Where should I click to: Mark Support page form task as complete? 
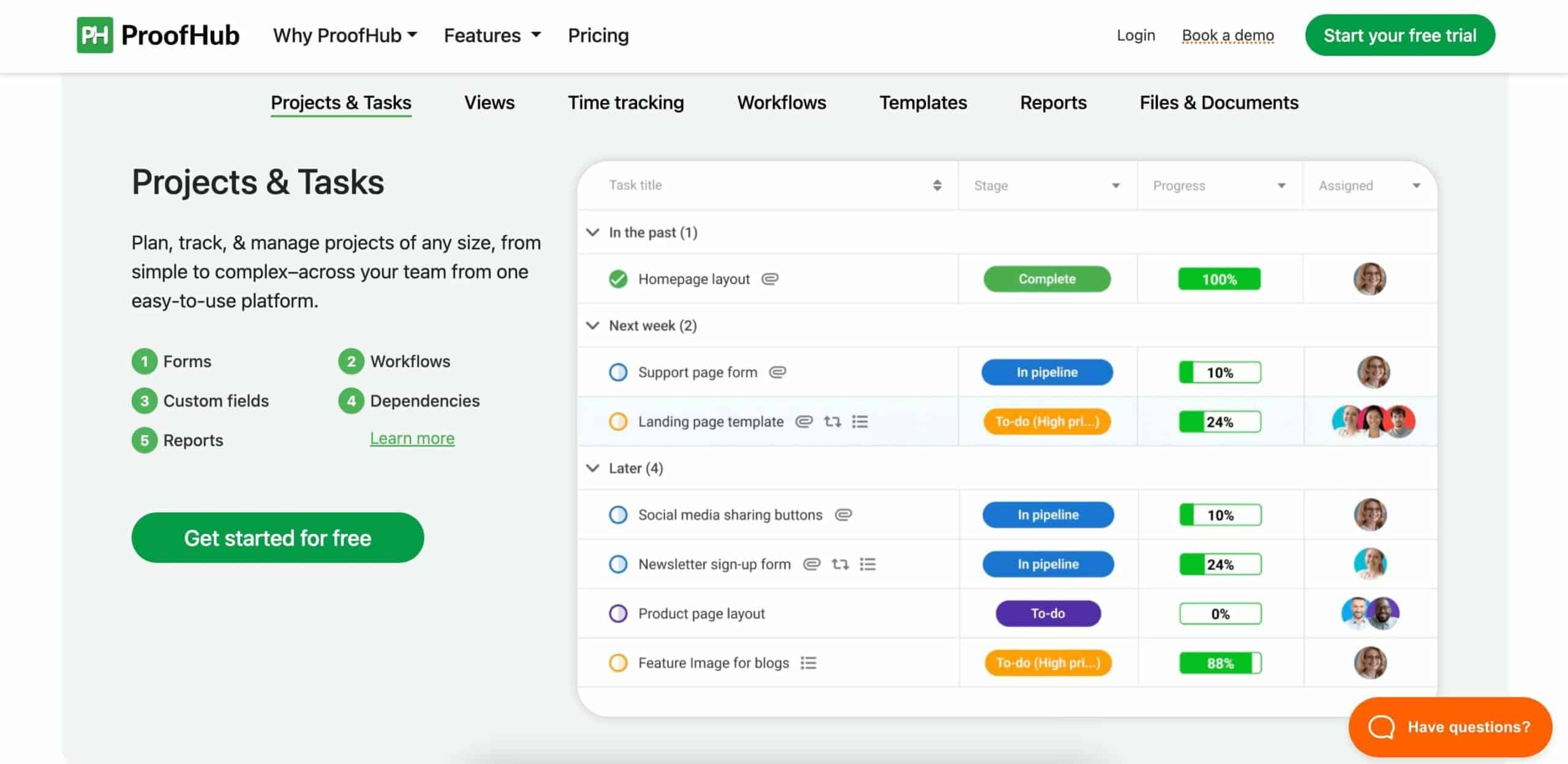point(618,372)
